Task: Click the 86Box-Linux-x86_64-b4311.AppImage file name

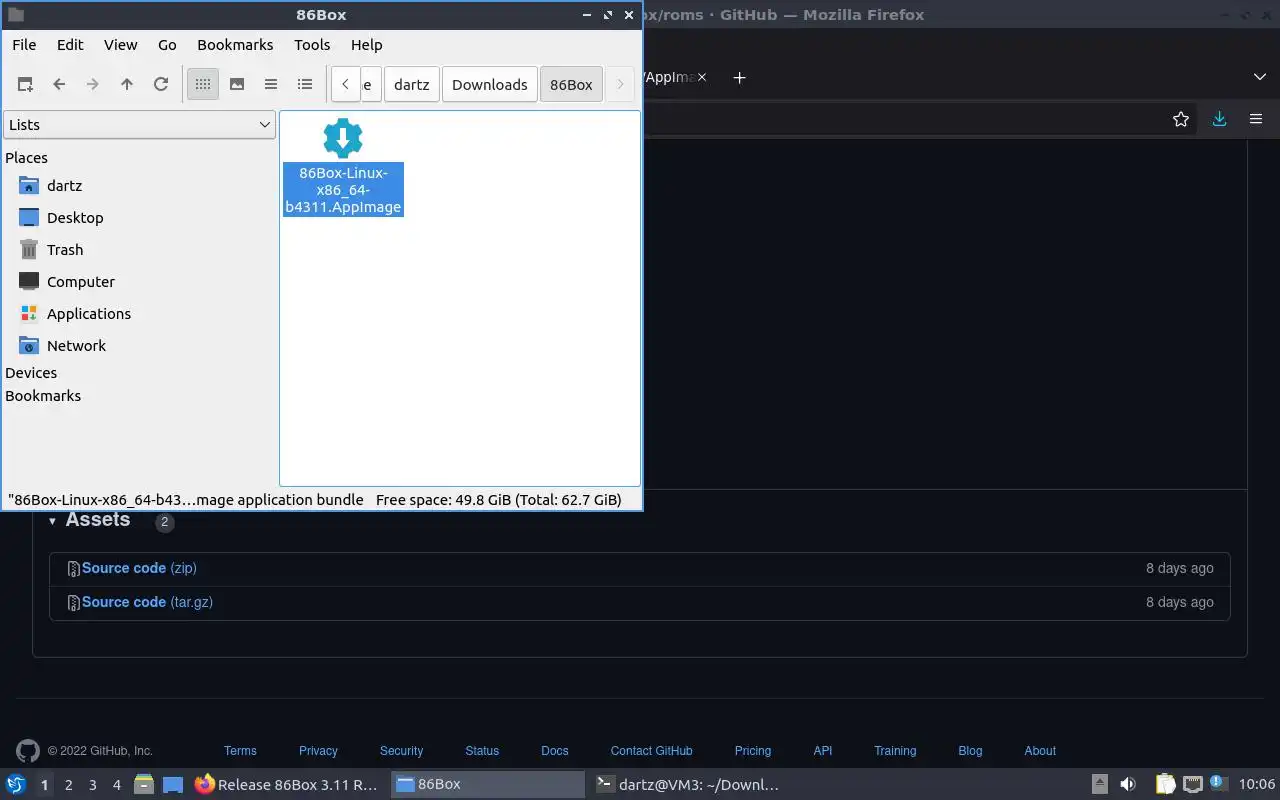Action: 343,190
